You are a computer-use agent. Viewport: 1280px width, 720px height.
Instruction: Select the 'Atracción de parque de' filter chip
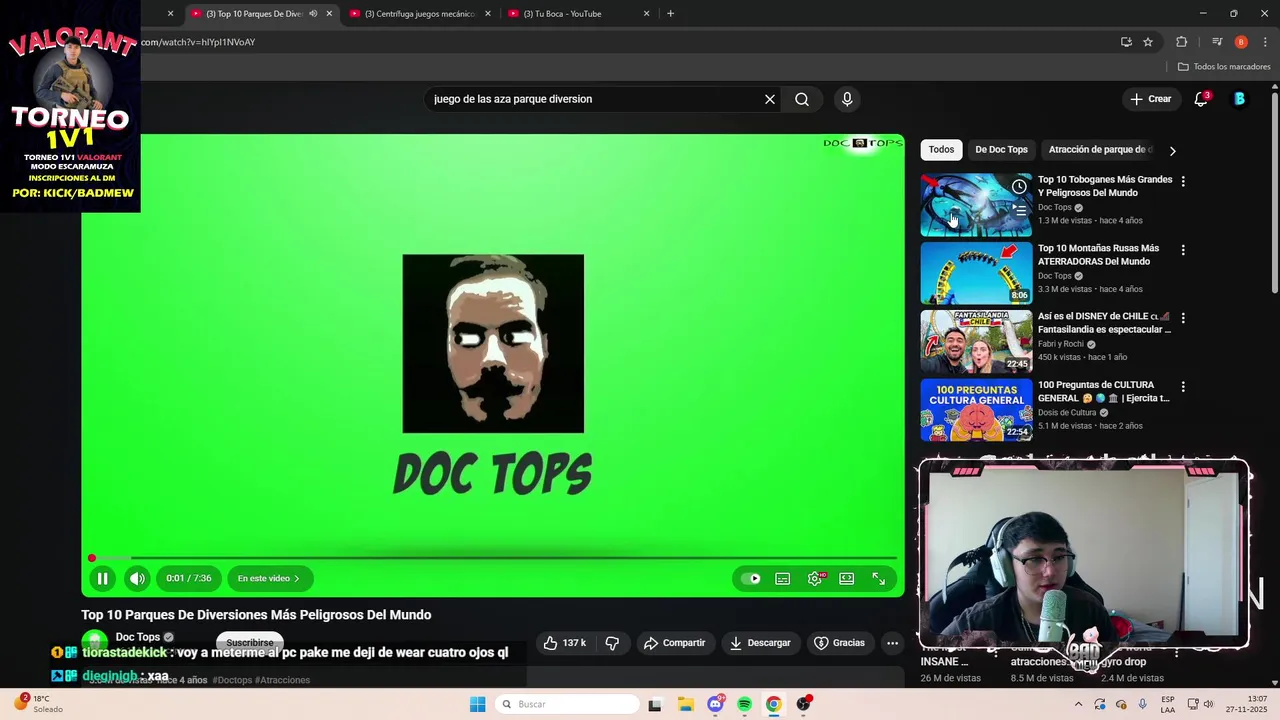click(1100, 149)
